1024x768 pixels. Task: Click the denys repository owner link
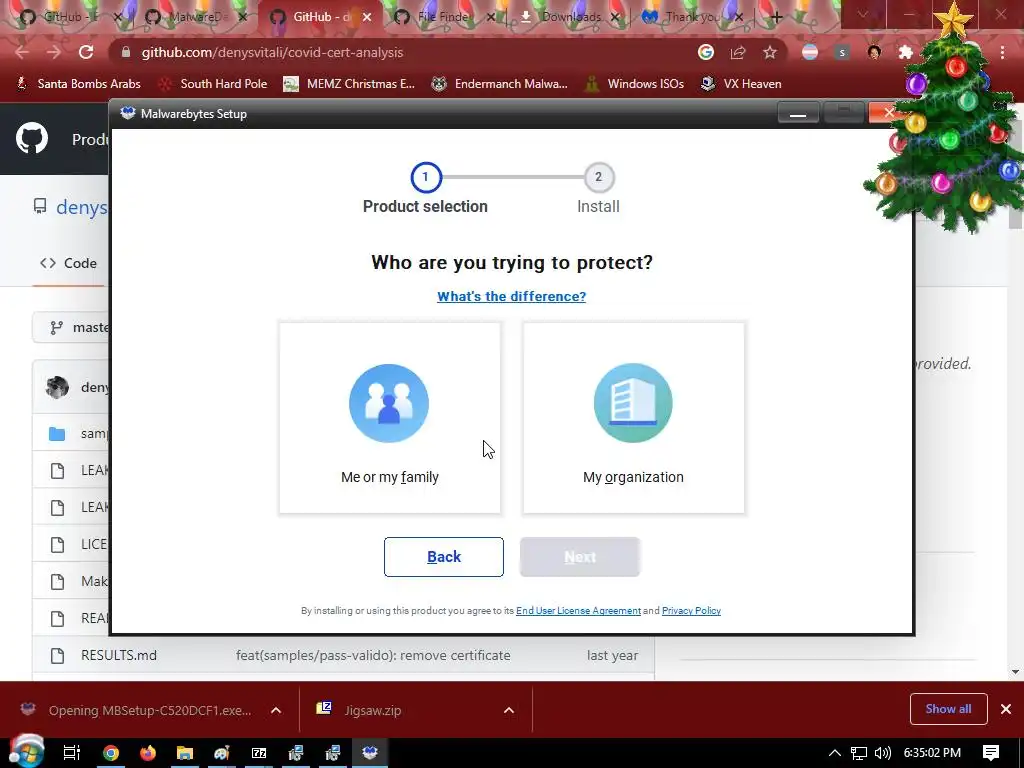point(82,207)
